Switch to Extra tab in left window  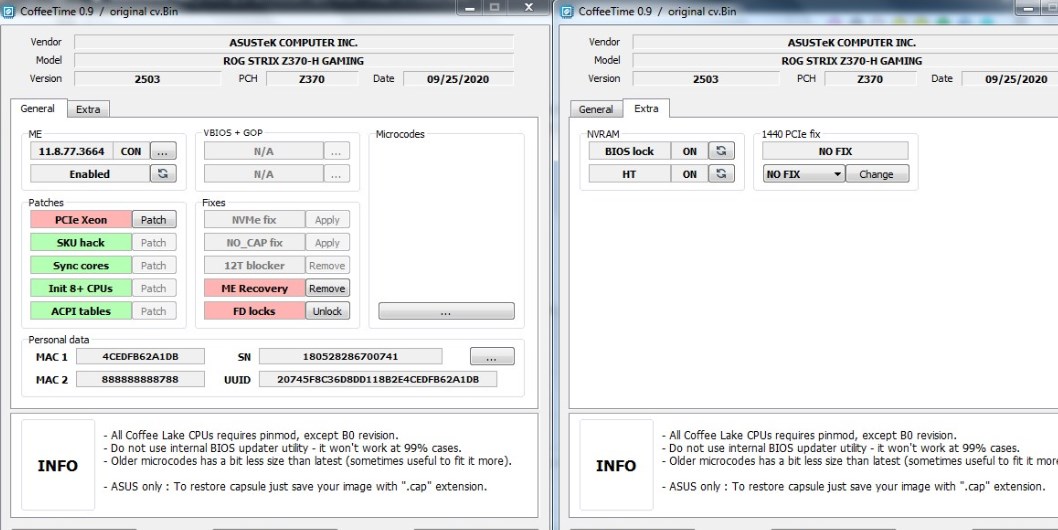pyautogui.click(x=88, y=109)
